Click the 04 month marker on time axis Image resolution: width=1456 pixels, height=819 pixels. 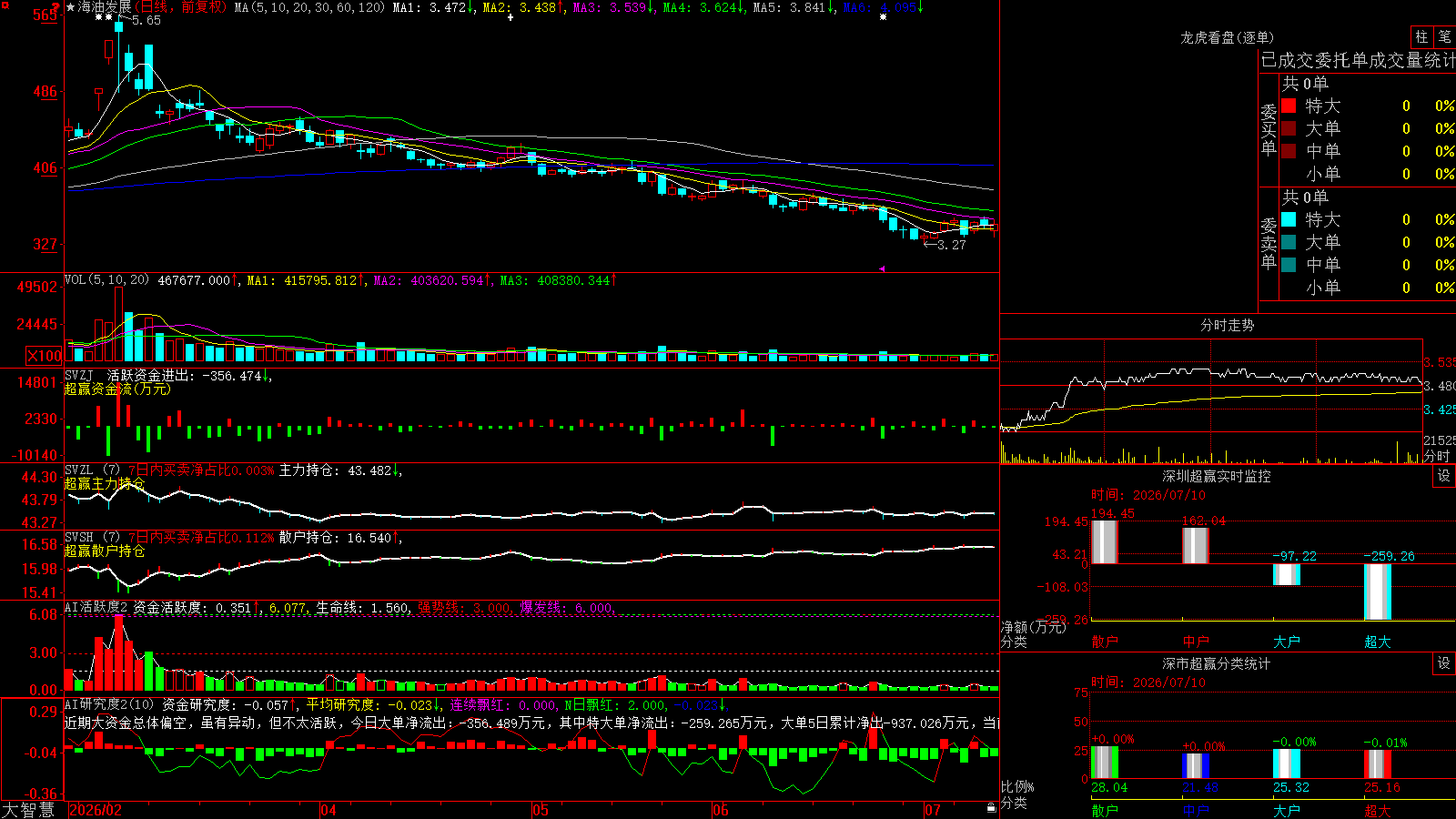coord(328,810)
